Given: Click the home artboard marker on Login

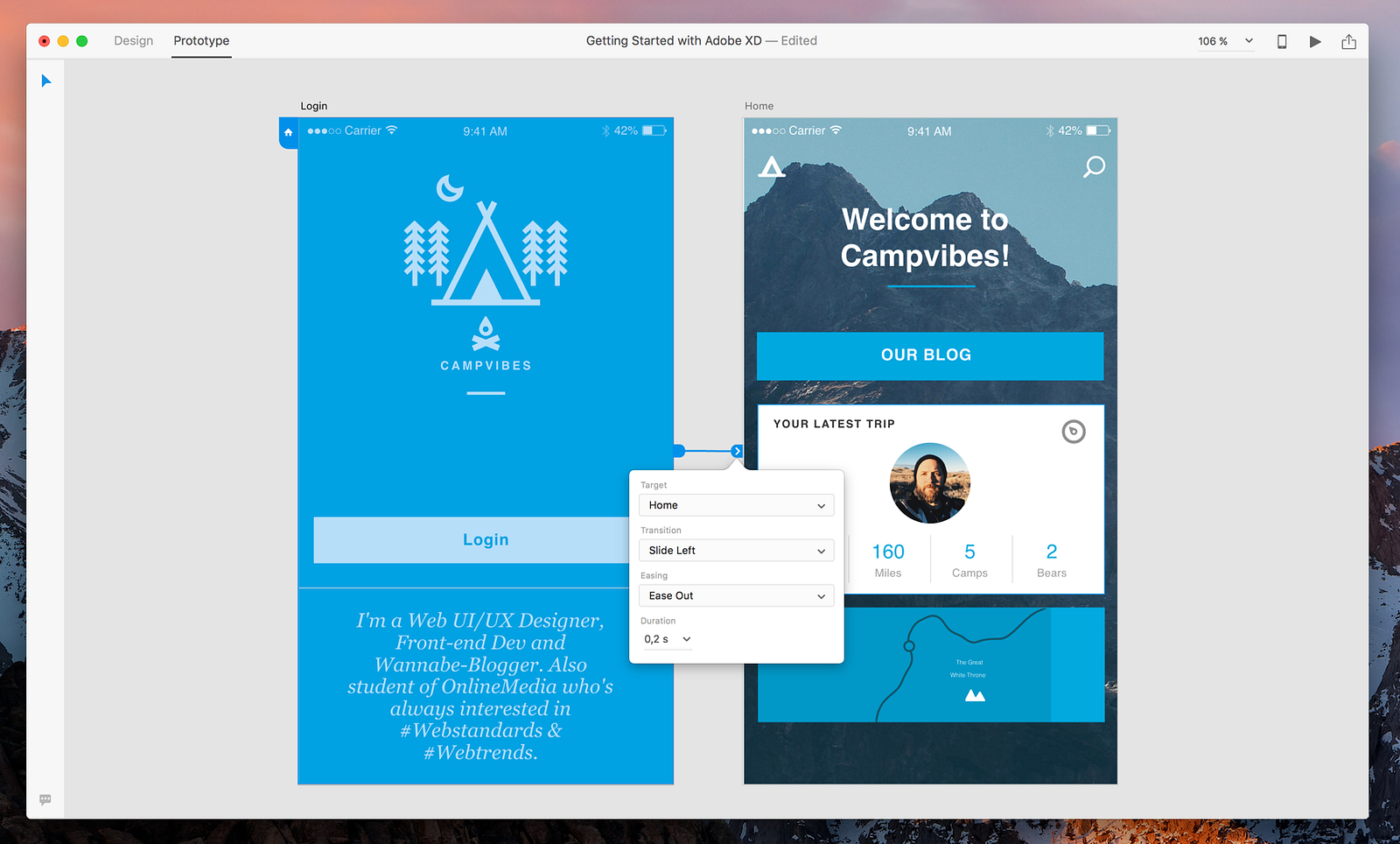Looking at the screenshot, I should coord(288,133).
